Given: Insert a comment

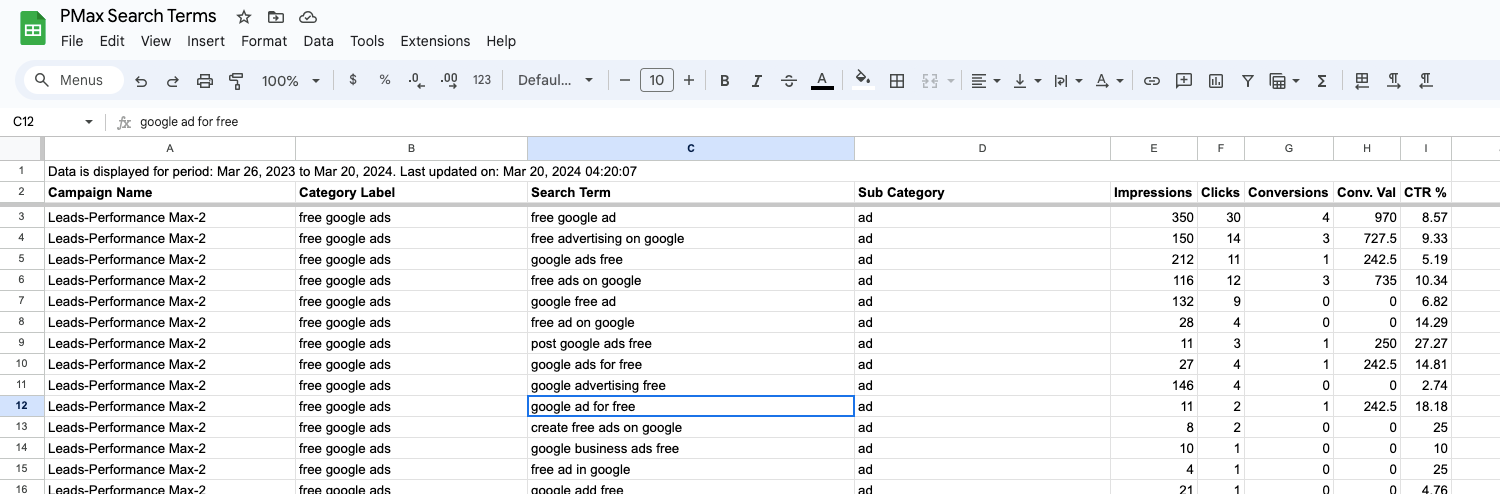Looking at the screenshot, I should 1184,81.
